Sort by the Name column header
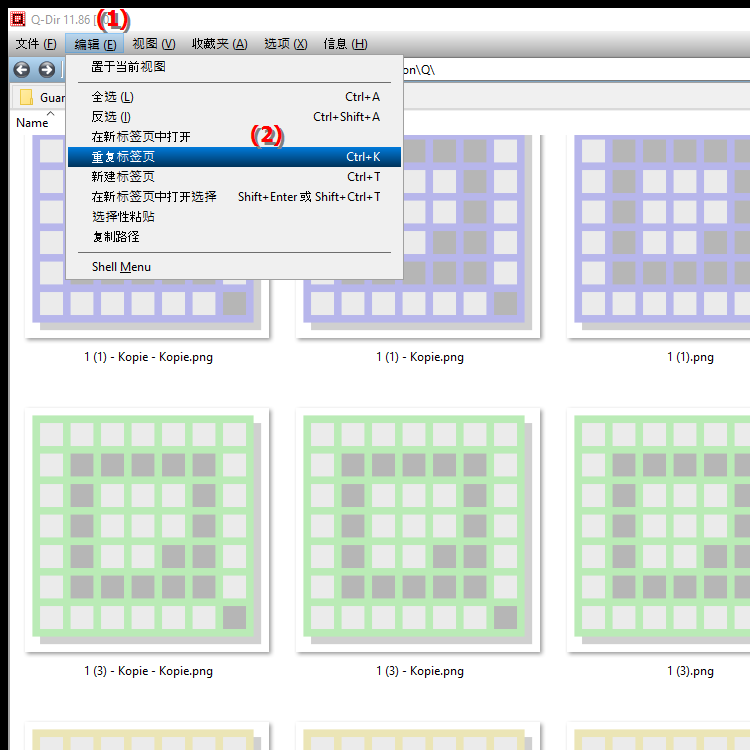 (x=32, y=122)
